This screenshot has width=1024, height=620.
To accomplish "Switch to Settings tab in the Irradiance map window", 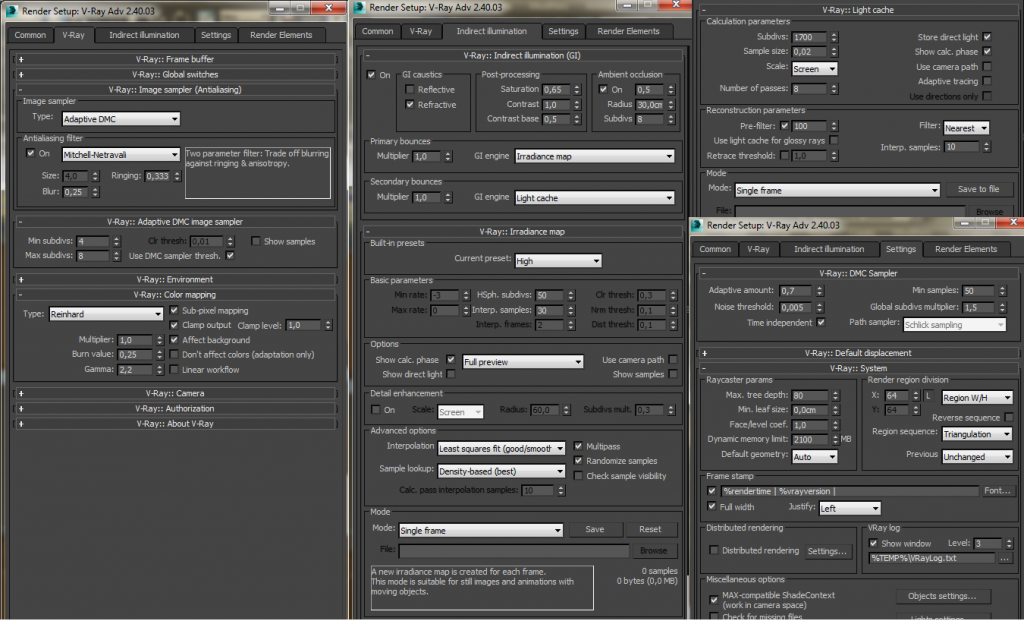I will (563, 31).
